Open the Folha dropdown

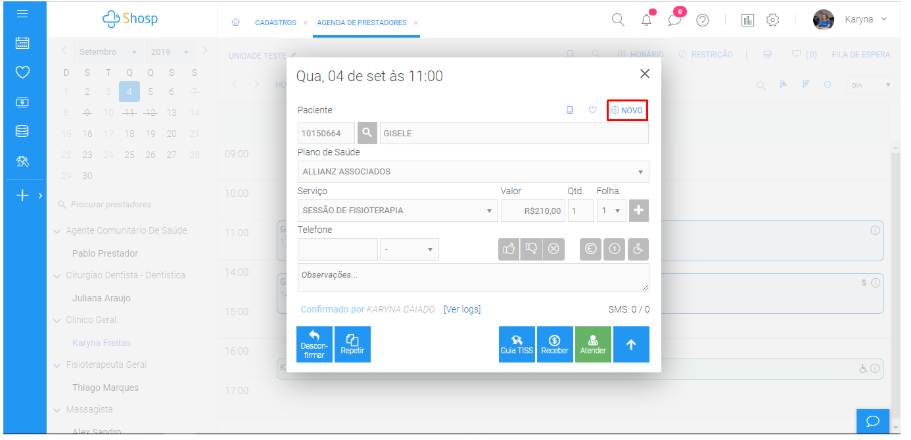[612, 210]
